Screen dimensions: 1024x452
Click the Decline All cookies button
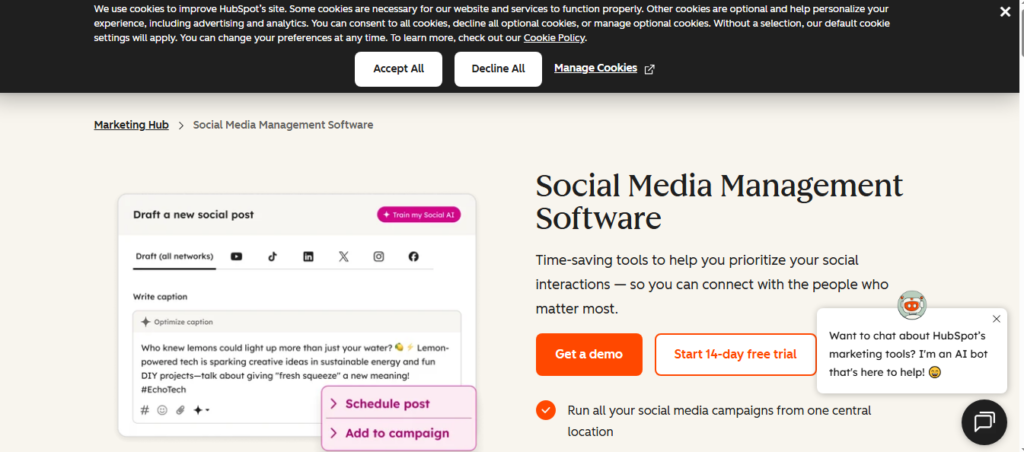[498, 69]
